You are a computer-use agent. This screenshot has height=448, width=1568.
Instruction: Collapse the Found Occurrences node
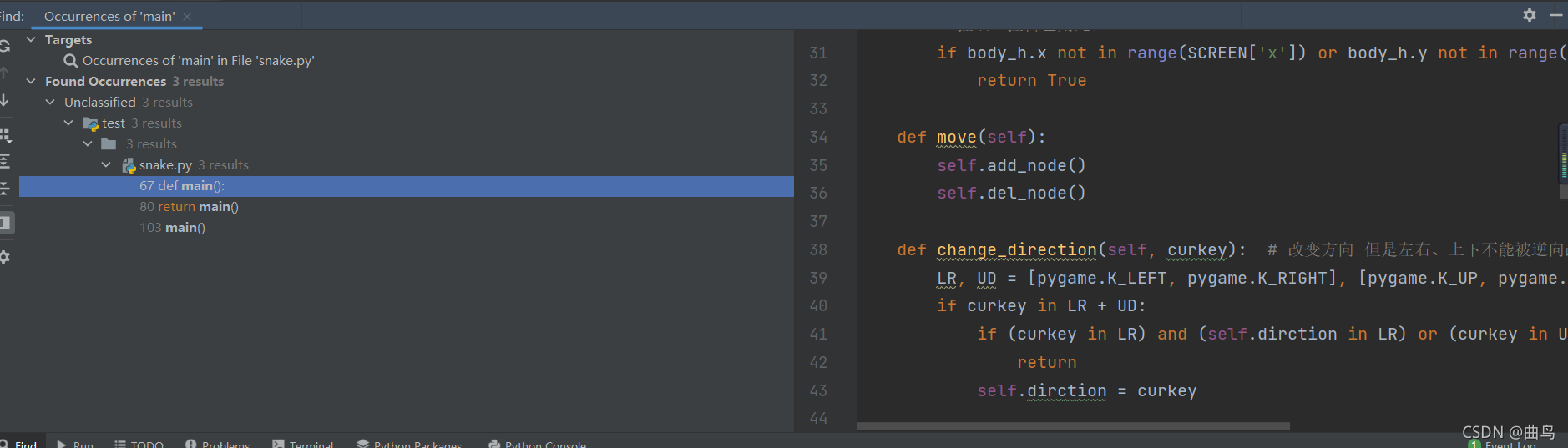point(32,81)
